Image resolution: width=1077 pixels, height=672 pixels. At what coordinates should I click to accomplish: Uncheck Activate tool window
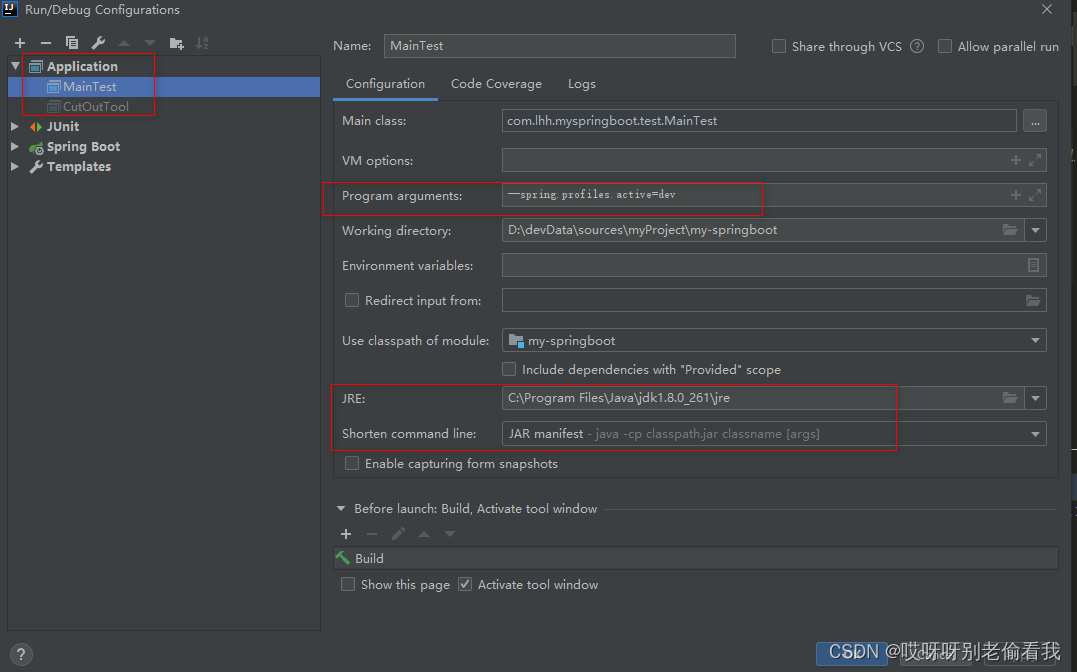tap(465, 584)
